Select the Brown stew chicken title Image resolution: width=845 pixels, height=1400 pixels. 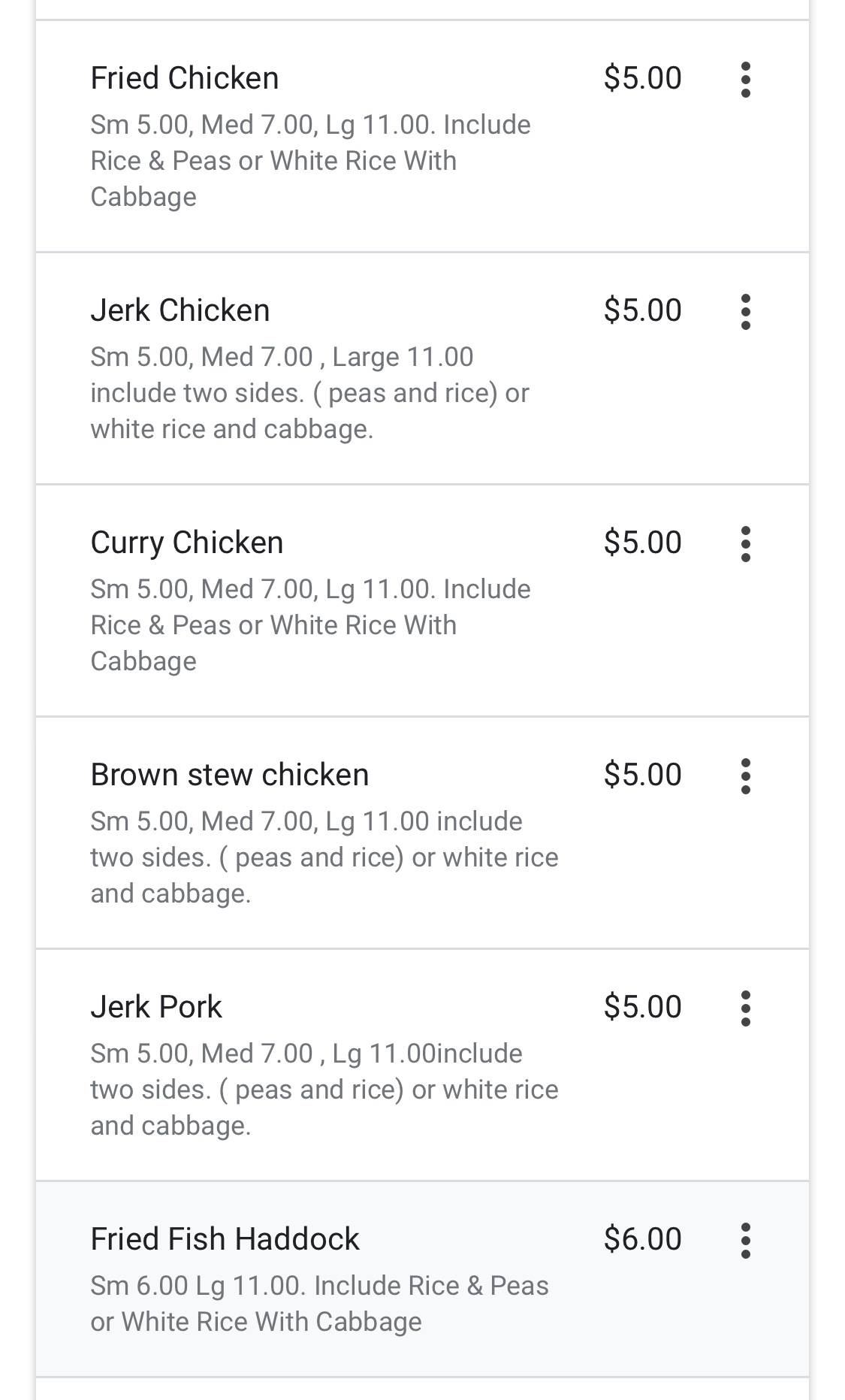(x=230, y=775)
